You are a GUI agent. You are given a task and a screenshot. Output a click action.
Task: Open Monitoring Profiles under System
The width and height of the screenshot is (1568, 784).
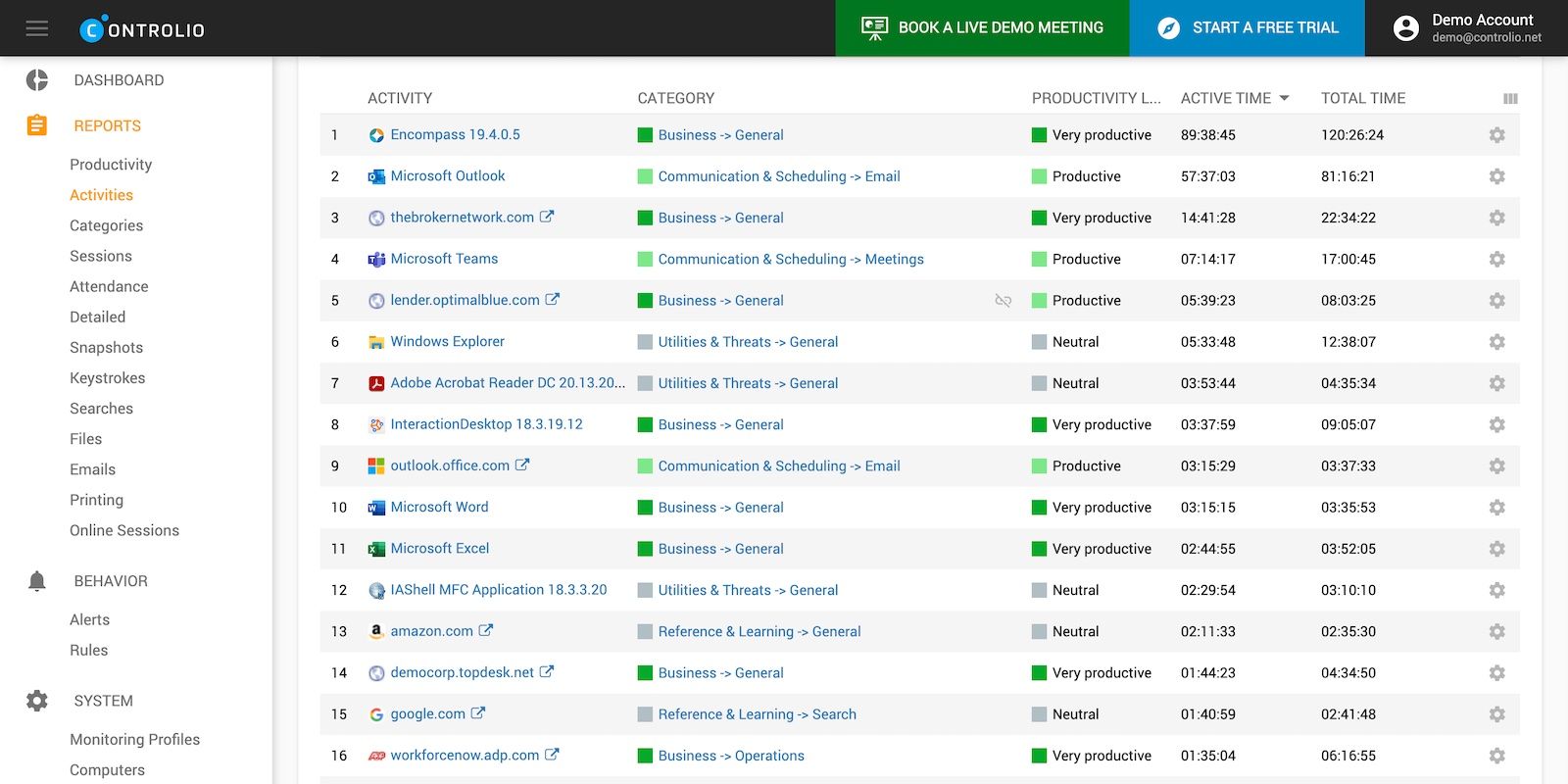click(x=134, y=739)
